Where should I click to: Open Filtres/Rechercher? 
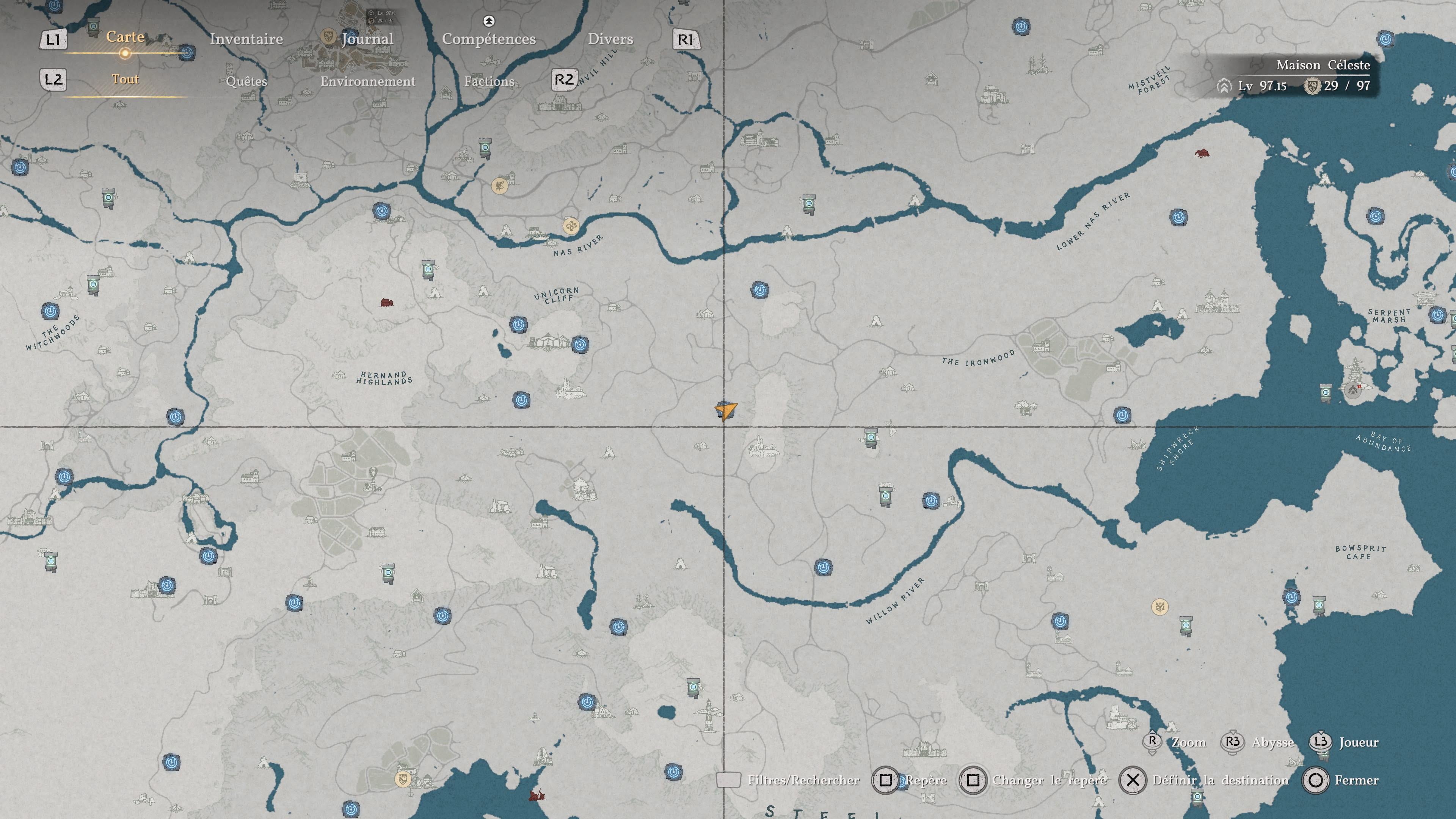pos(803,781)
